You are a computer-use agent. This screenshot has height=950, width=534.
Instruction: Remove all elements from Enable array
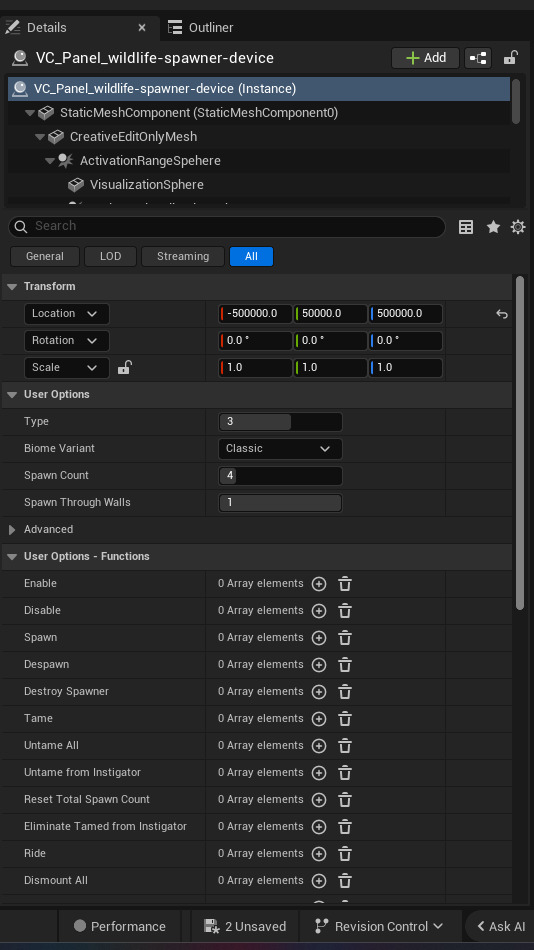tap(345, 584)
